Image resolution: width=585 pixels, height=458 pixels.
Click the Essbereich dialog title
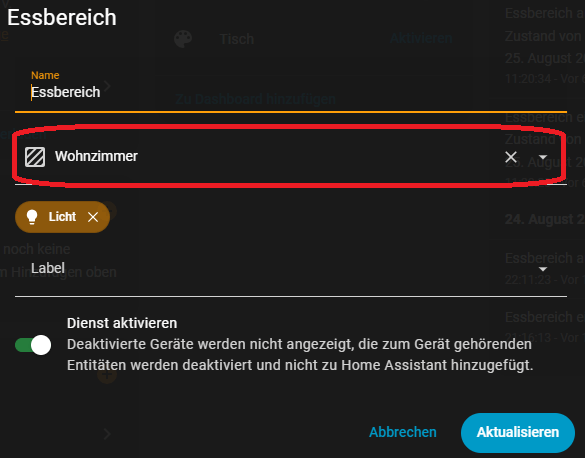tap(62, 18)
